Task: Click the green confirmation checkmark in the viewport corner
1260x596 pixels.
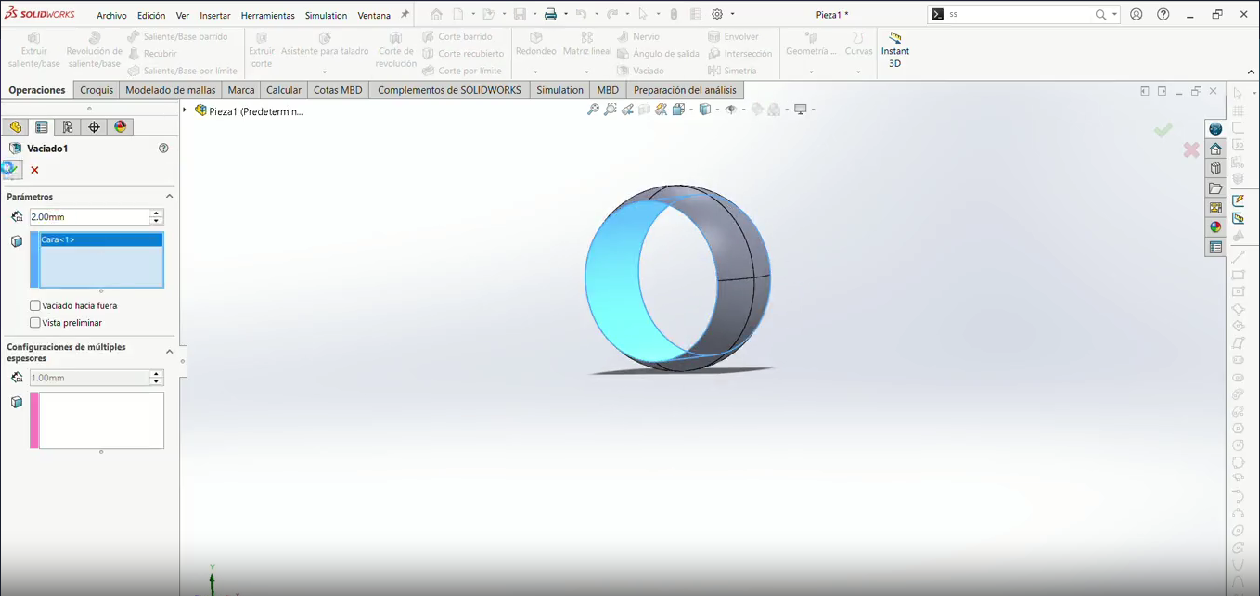Action: coord(1162,130)
